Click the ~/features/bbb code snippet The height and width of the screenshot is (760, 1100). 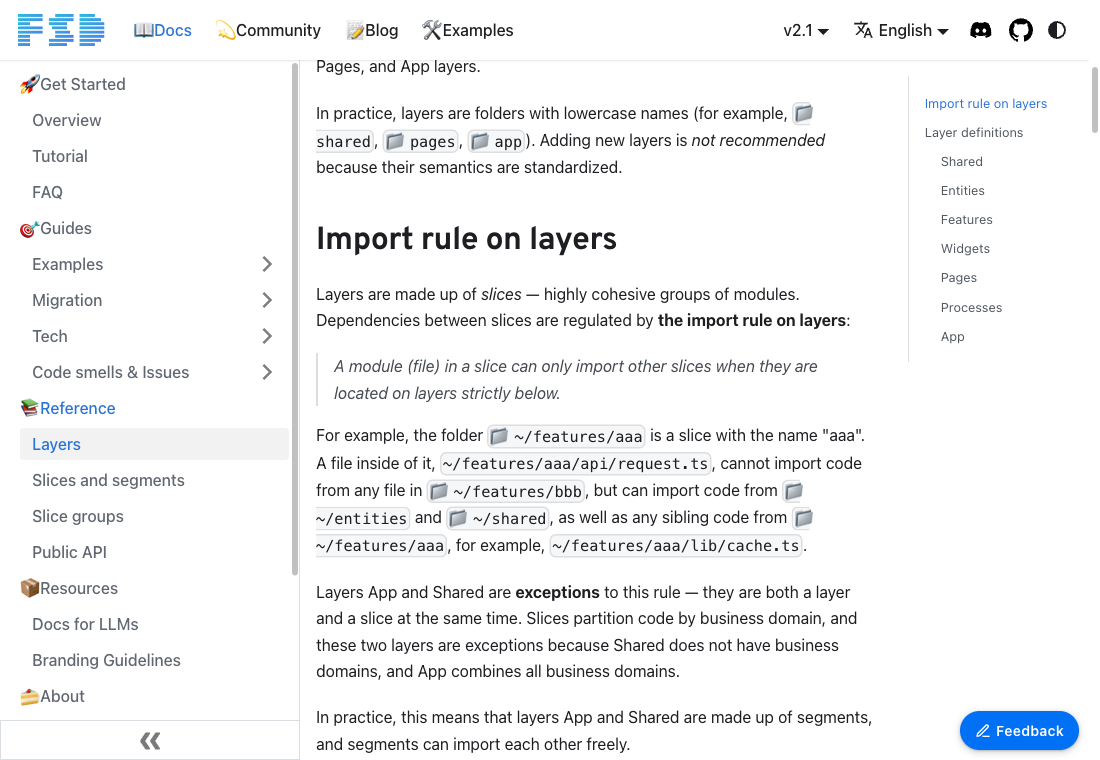pyautogui.click(x=507, y=491)
